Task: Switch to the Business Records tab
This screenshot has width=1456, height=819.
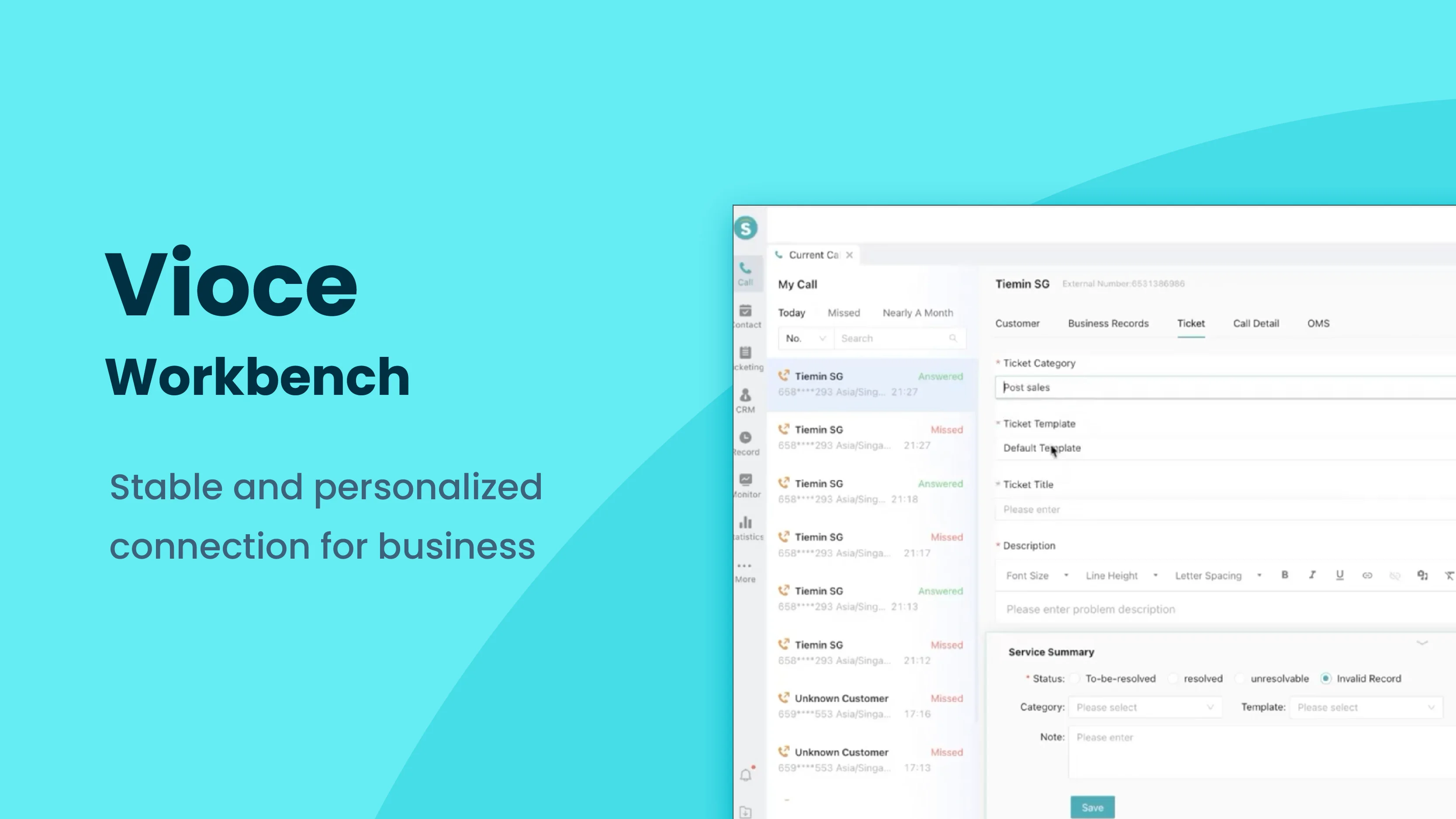Action: 1108,323
